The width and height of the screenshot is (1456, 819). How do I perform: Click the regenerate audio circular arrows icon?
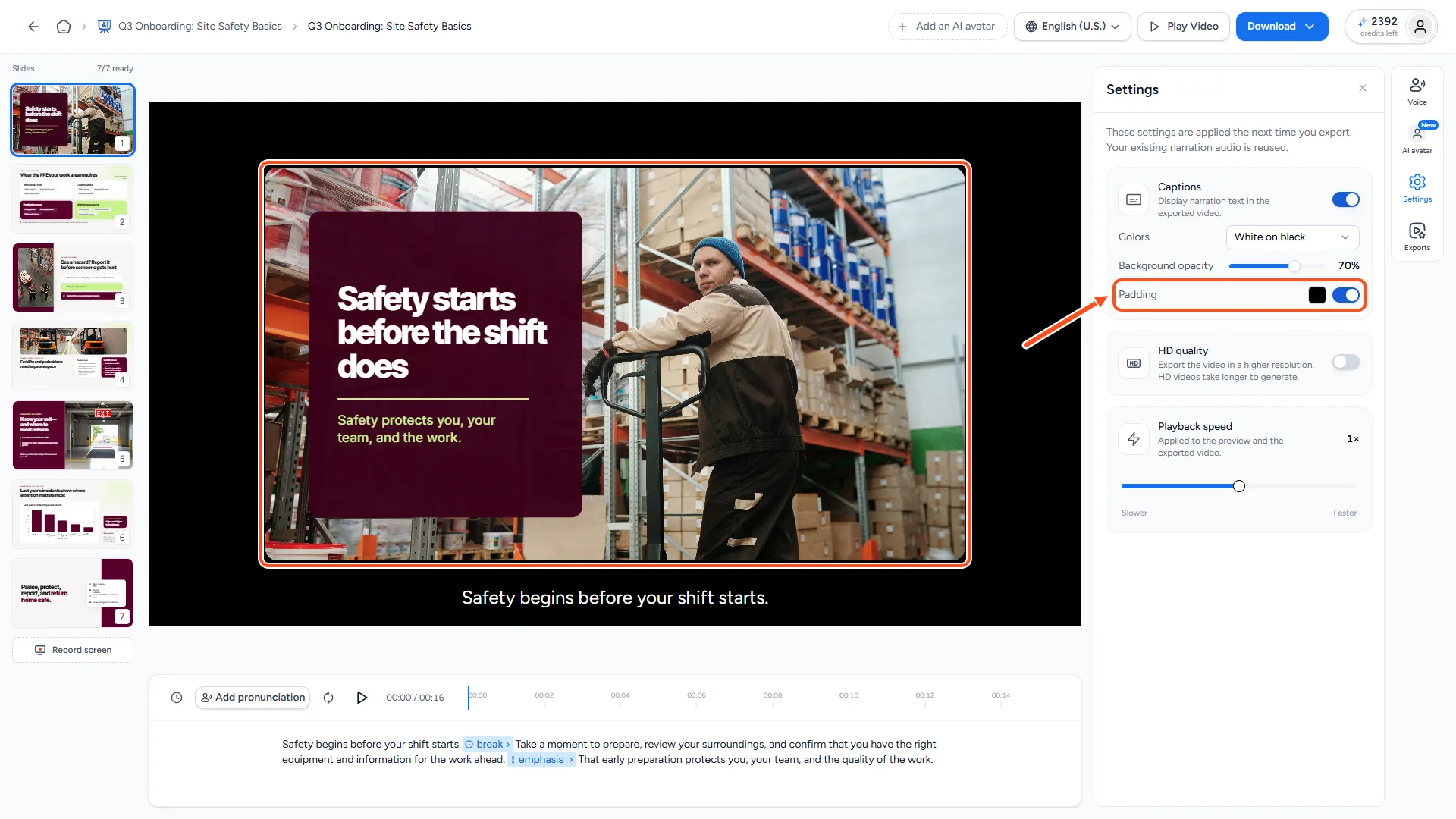(x=328, y=698)
